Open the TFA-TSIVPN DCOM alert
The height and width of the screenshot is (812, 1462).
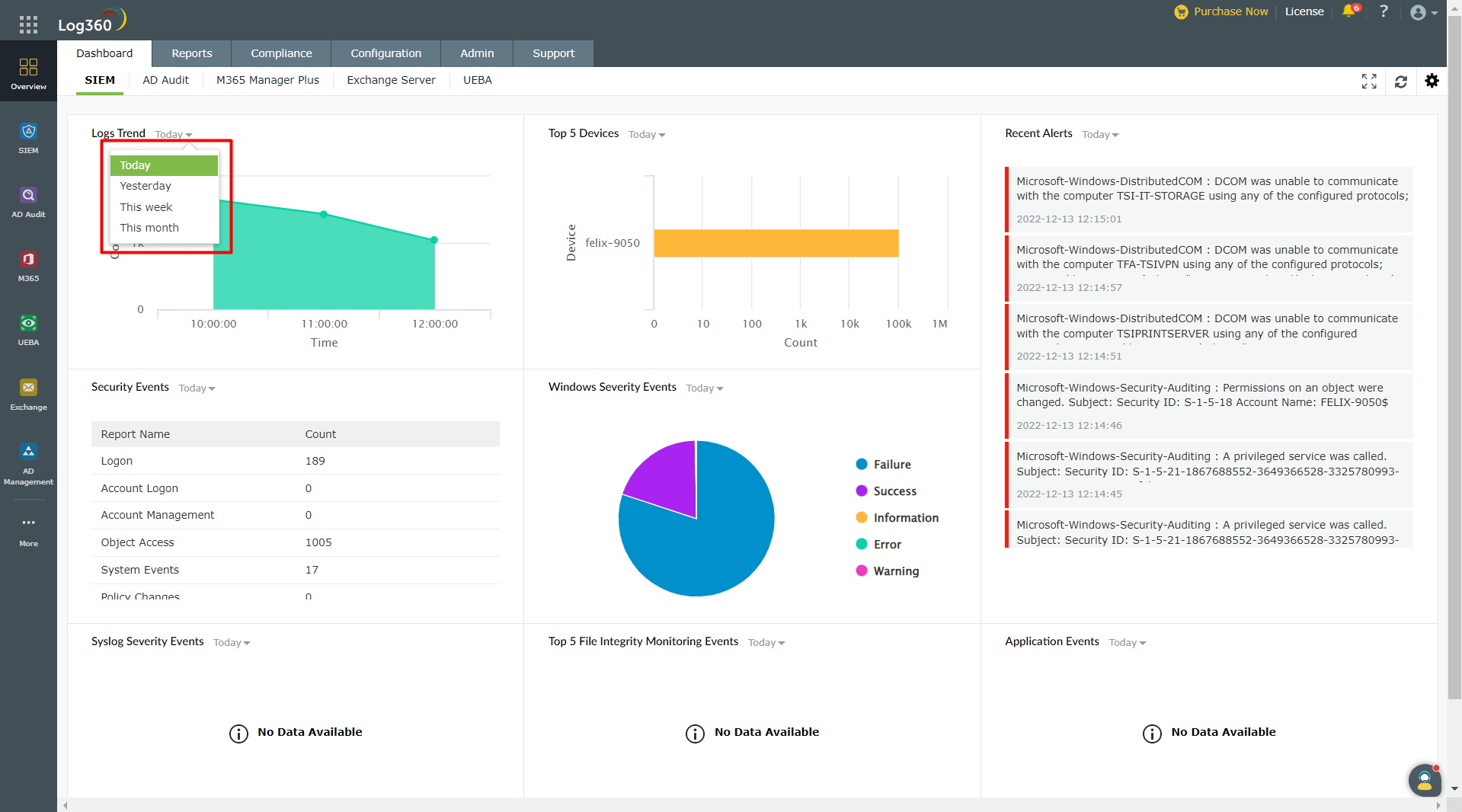tap(1209, 268)
